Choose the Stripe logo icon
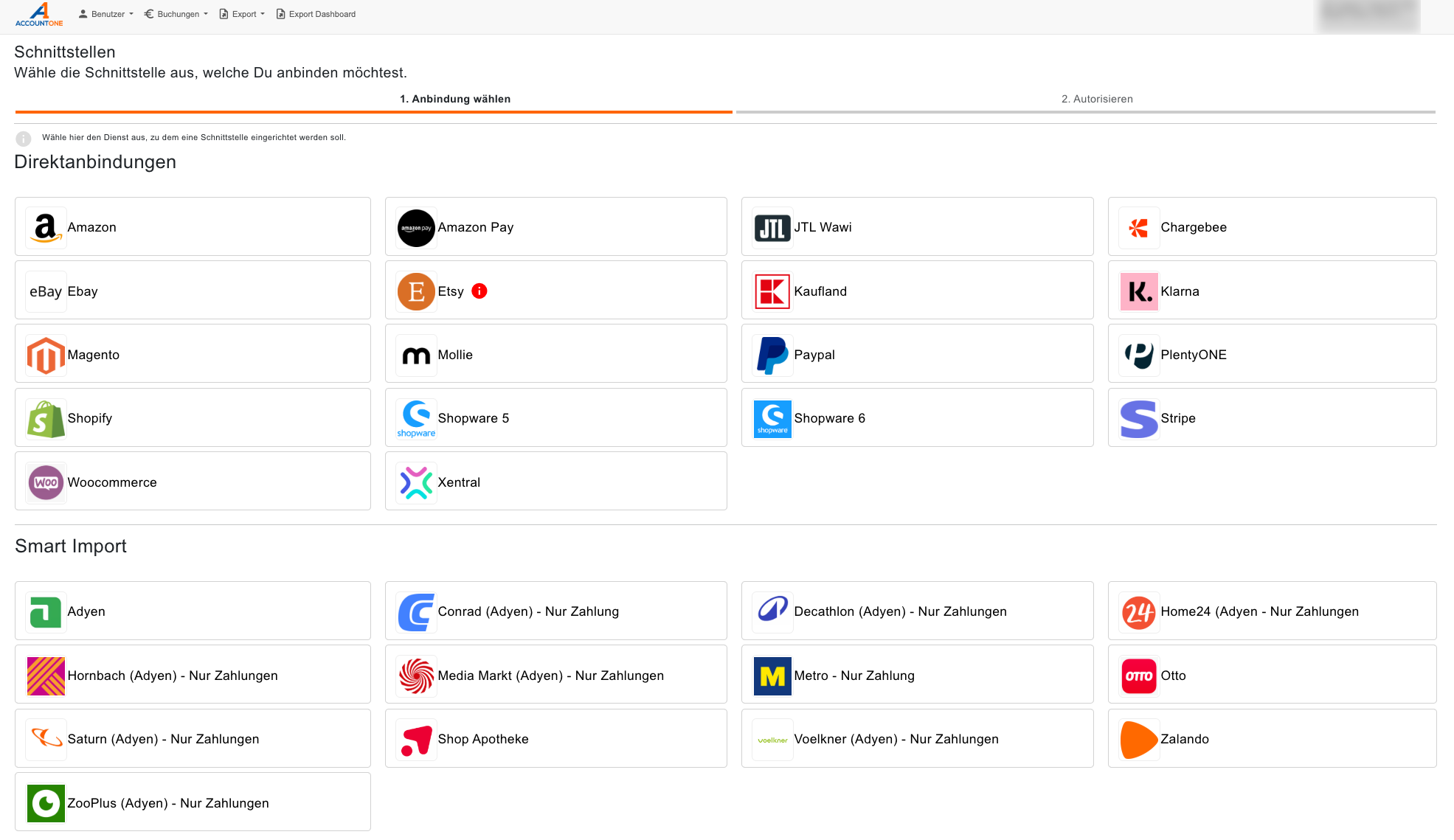The image size is (1454, 840). (1138, 419)
